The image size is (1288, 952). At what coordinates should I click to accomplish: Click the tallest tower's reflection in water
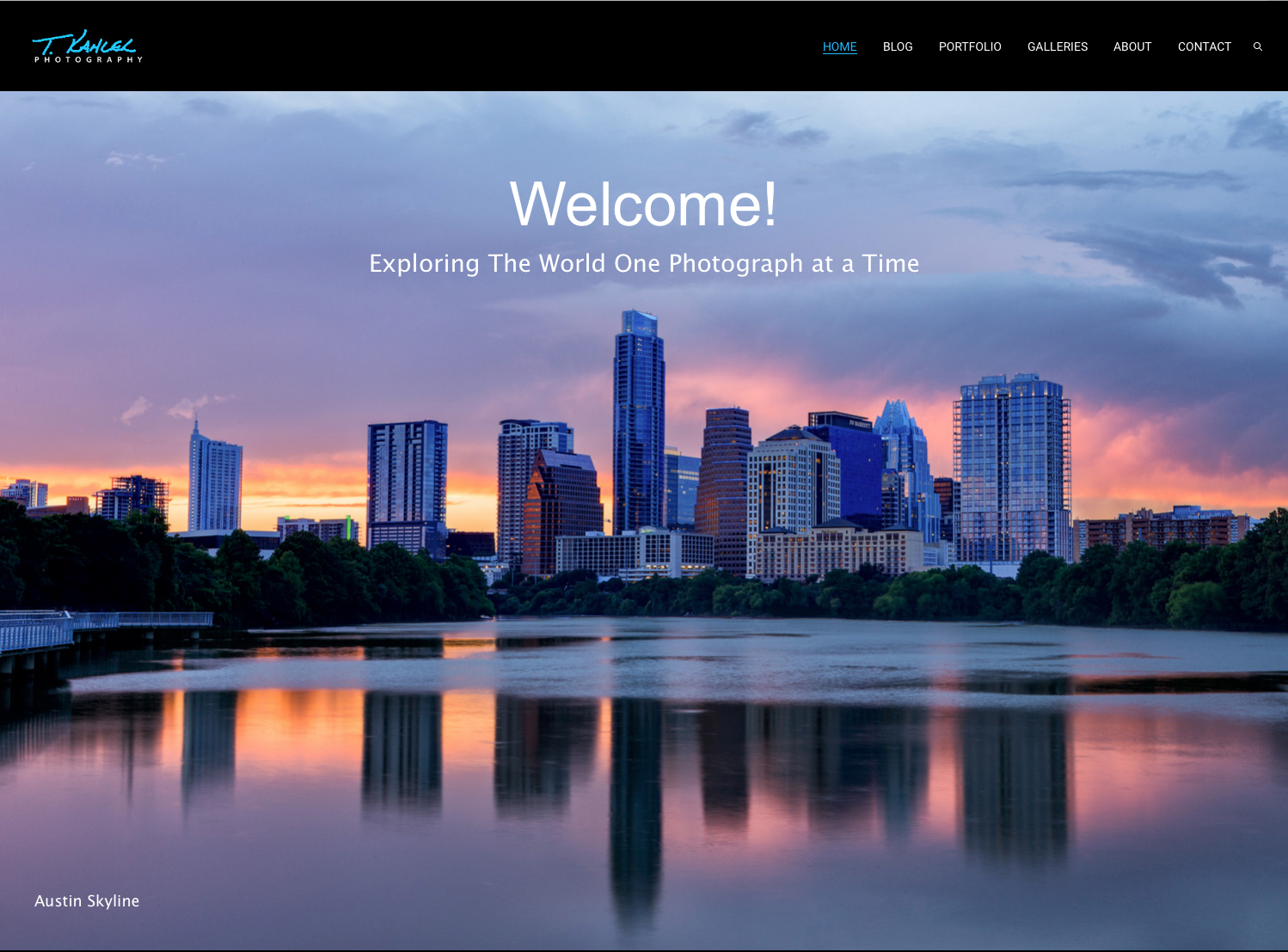coord(636,808)
